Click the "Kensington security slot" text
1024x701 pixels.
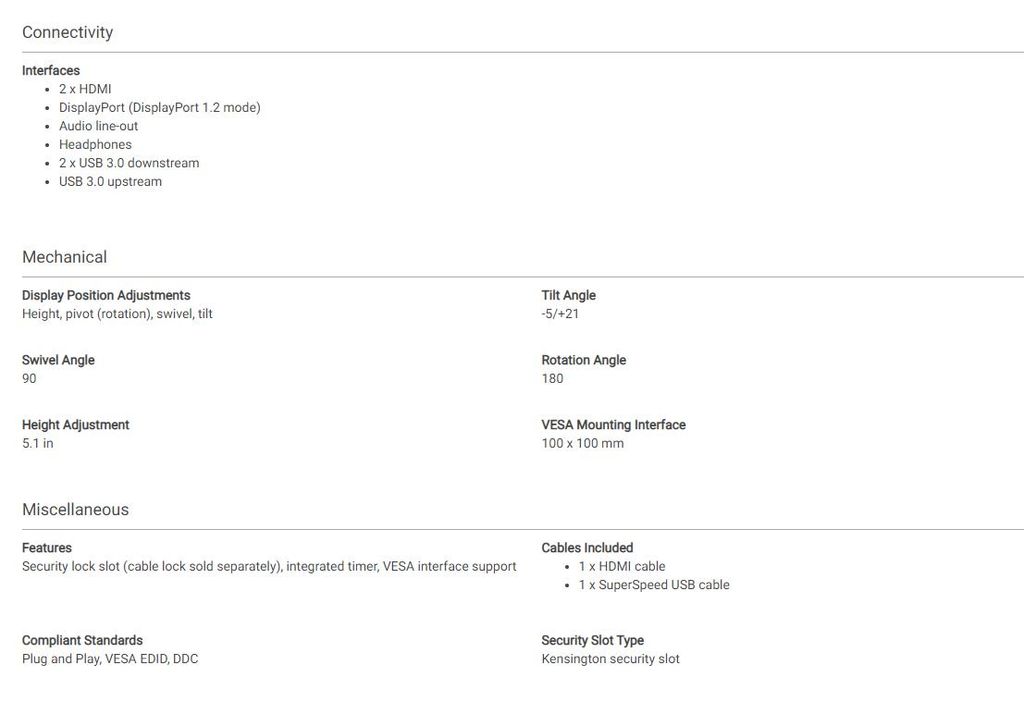pos(610,659)
